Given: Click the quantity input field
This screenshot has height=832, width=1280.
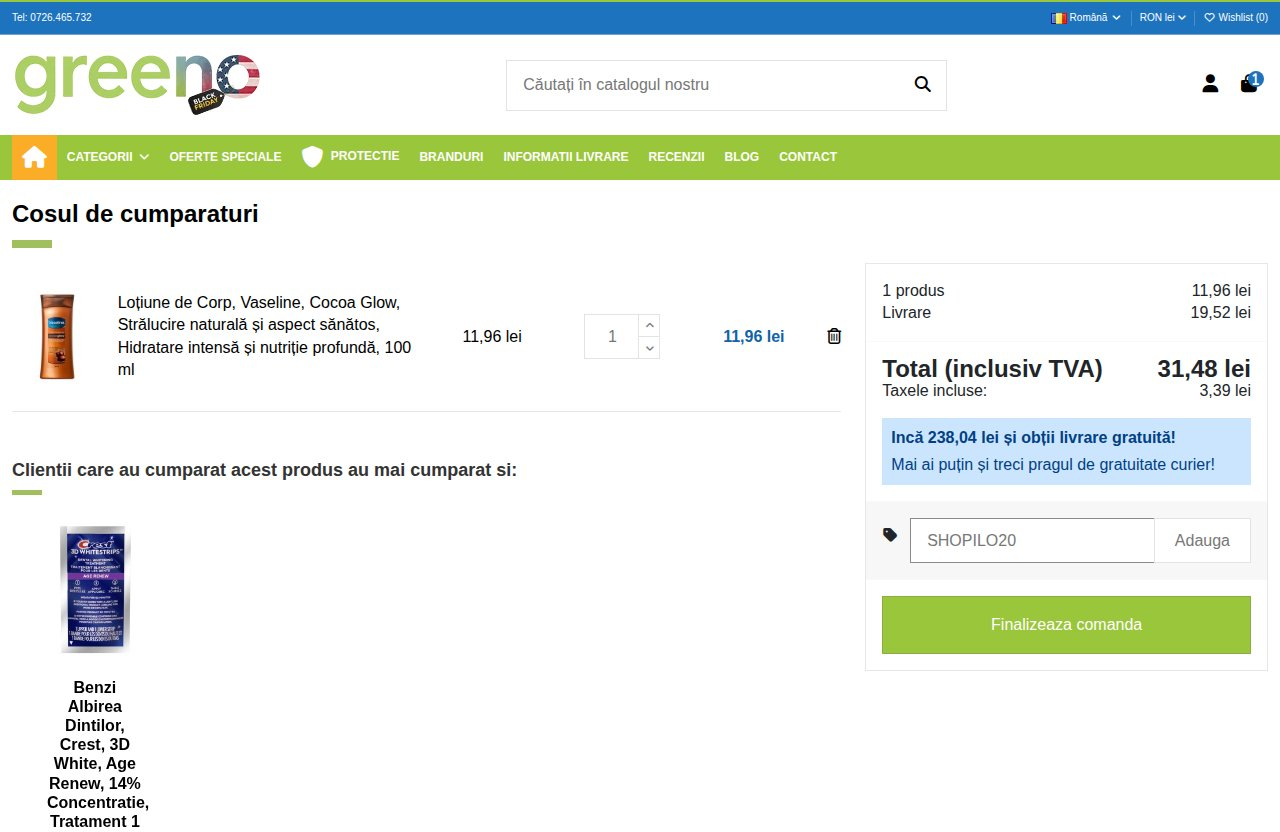Looking at the screenshot, I should click(x=612, y=337).
